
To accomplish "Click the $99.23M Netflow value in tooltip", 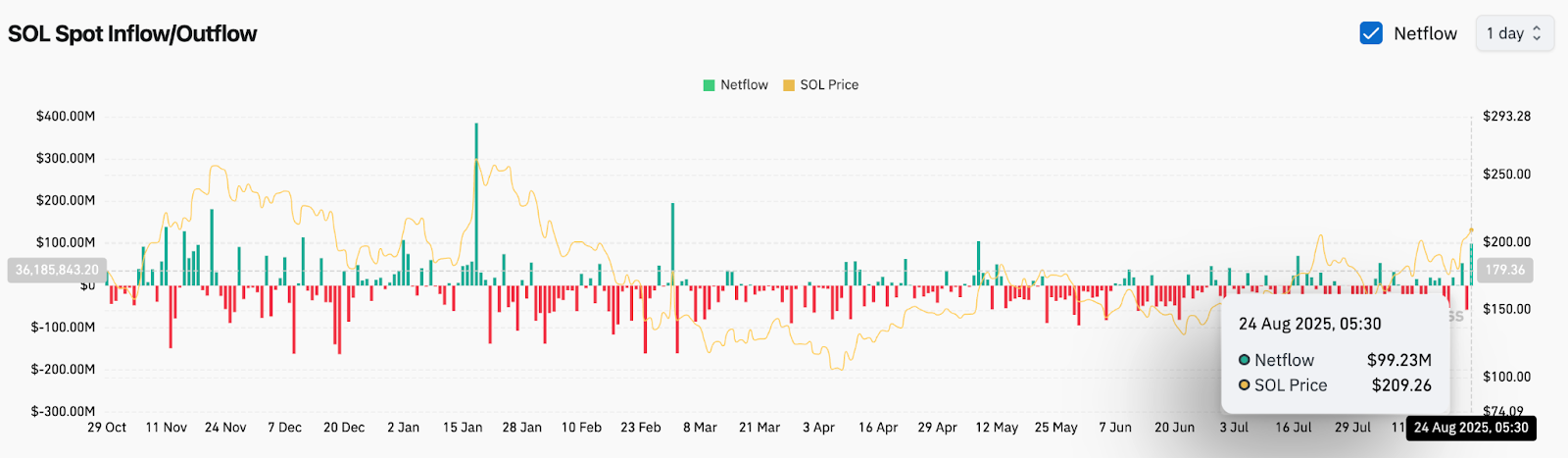I will point(1398,360).
